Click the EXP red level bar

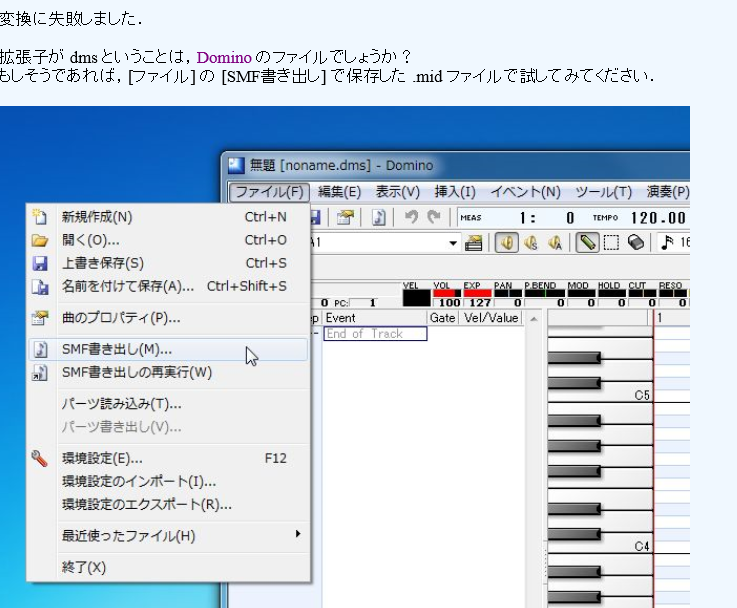(x=477, y=294)
